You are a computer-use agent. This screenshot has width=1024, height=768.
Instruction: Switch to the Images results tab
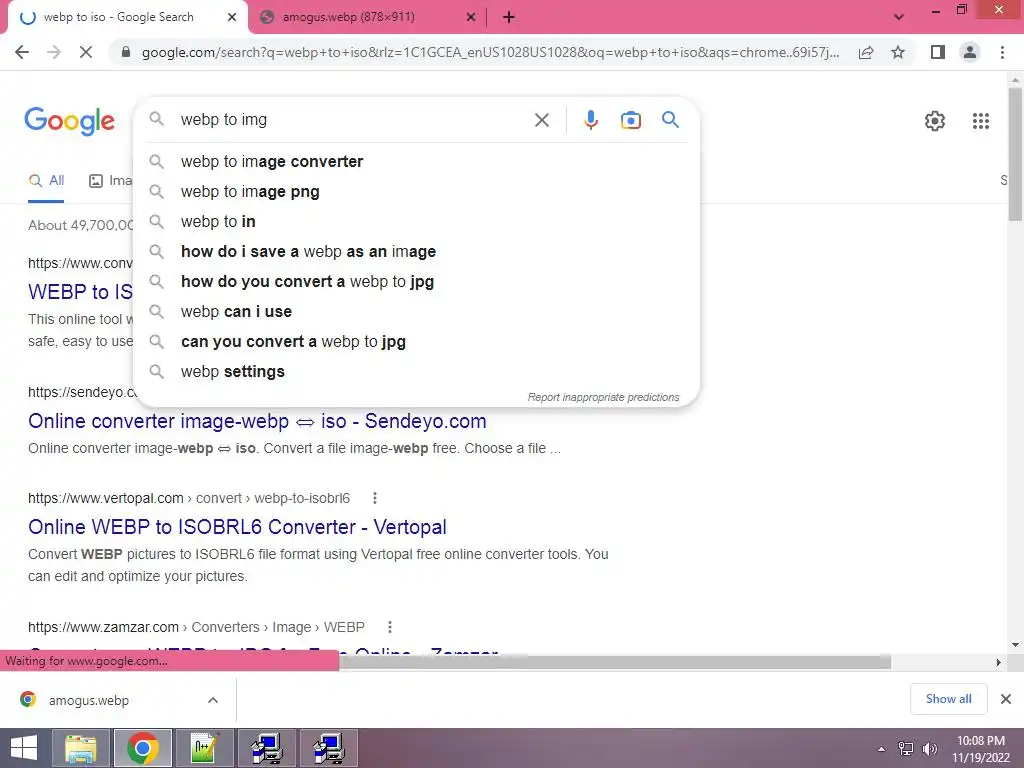click(x=110, y=181)
